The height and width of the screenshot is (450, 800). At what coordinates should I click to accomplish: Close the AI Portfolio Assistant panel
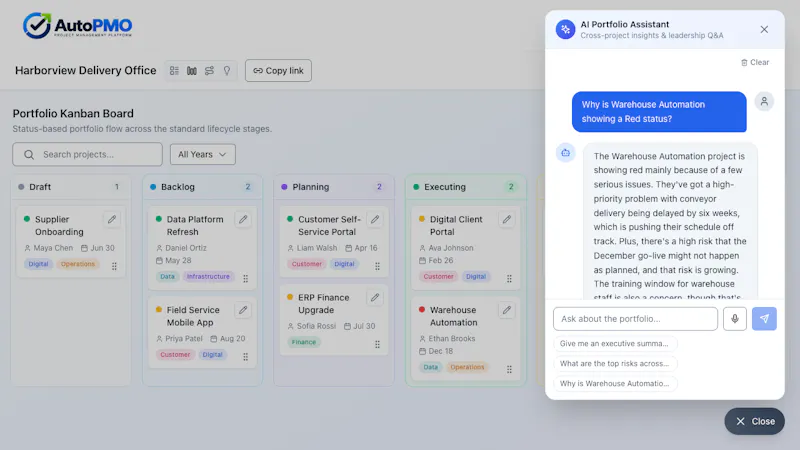click(764, 30)
